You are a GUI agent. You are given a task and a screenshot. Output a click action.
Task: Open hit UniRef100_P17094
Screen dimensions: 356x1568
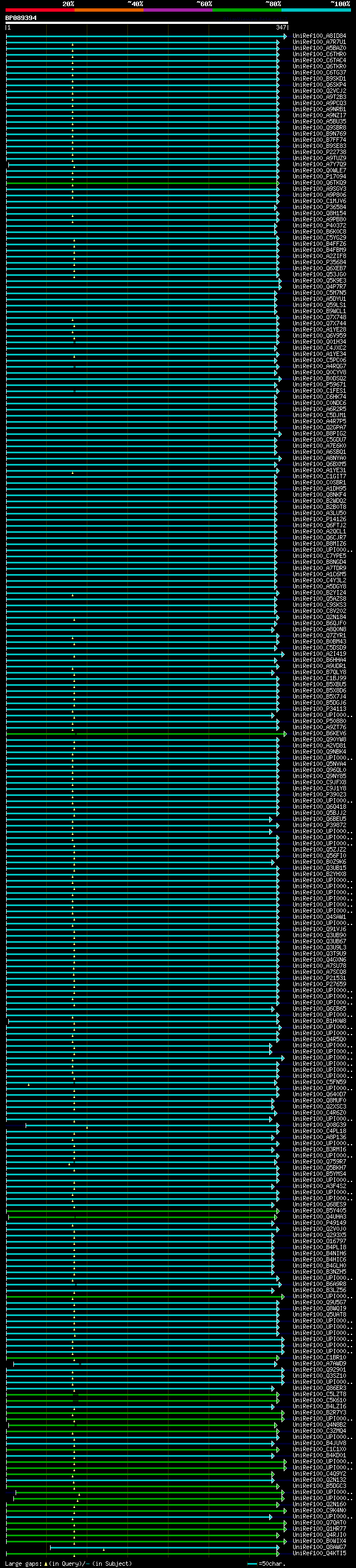pyautogui.click(x=319, y=176)
